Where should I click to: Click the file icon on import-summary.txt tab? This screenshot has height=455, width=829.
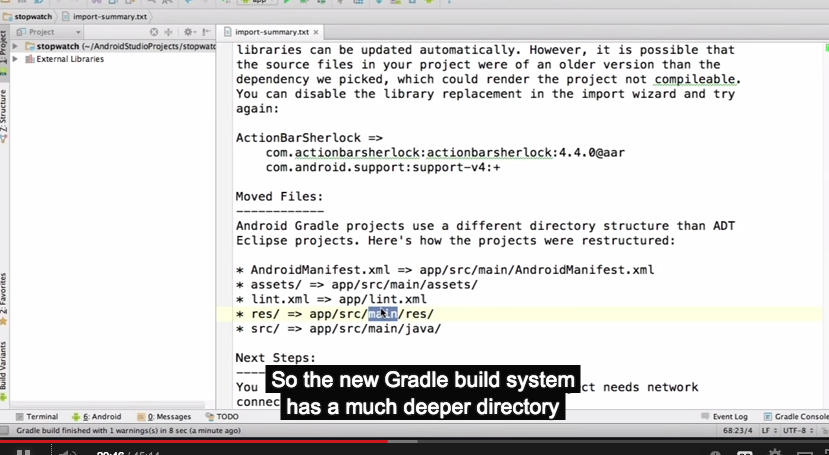click(x=228, y=32)
